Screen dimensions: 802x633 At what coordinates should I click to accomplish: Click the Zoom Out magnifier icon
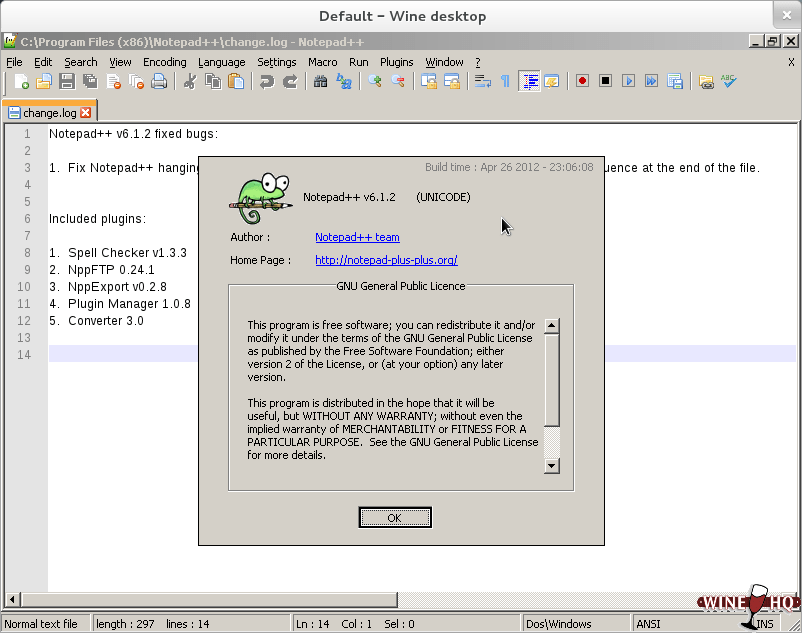[398, 81]
